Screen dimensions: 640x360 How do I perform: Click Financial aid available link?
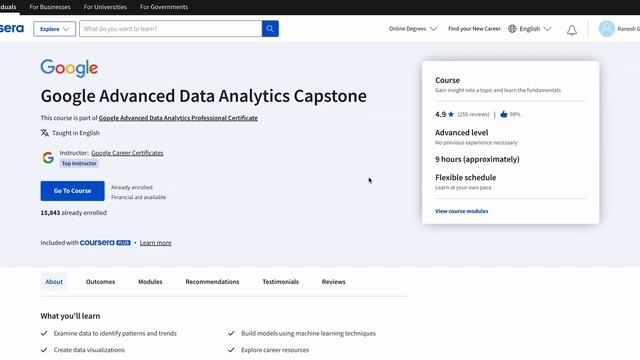[x=138, y=197]
